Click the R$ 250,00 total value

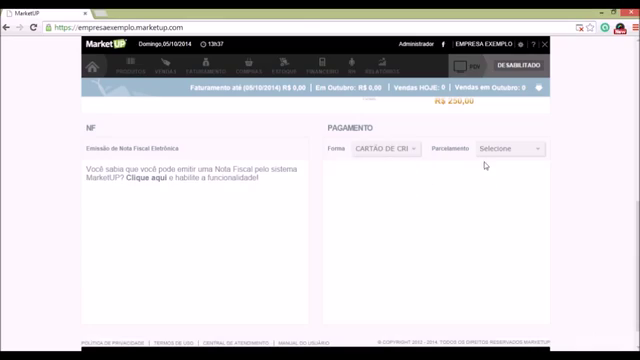[454, 101]
